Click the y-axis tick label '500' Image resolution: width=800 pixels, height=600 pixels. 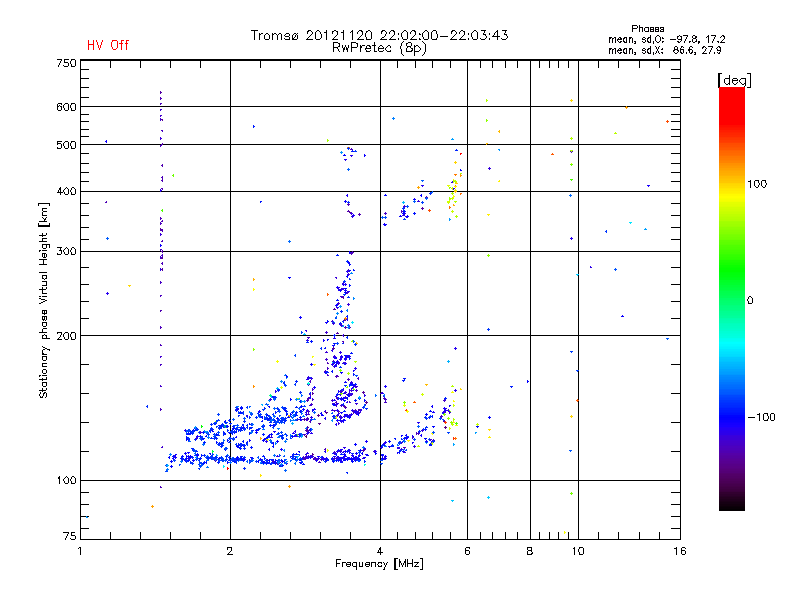[66, 145]
